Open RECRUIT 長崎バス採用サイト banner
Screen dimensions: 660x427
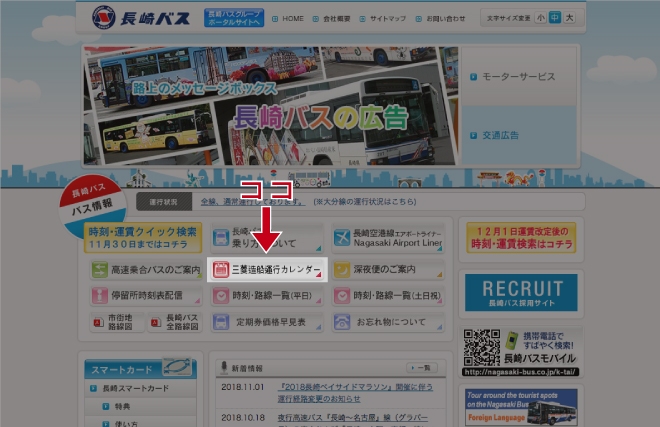click(x=521, y=293)
